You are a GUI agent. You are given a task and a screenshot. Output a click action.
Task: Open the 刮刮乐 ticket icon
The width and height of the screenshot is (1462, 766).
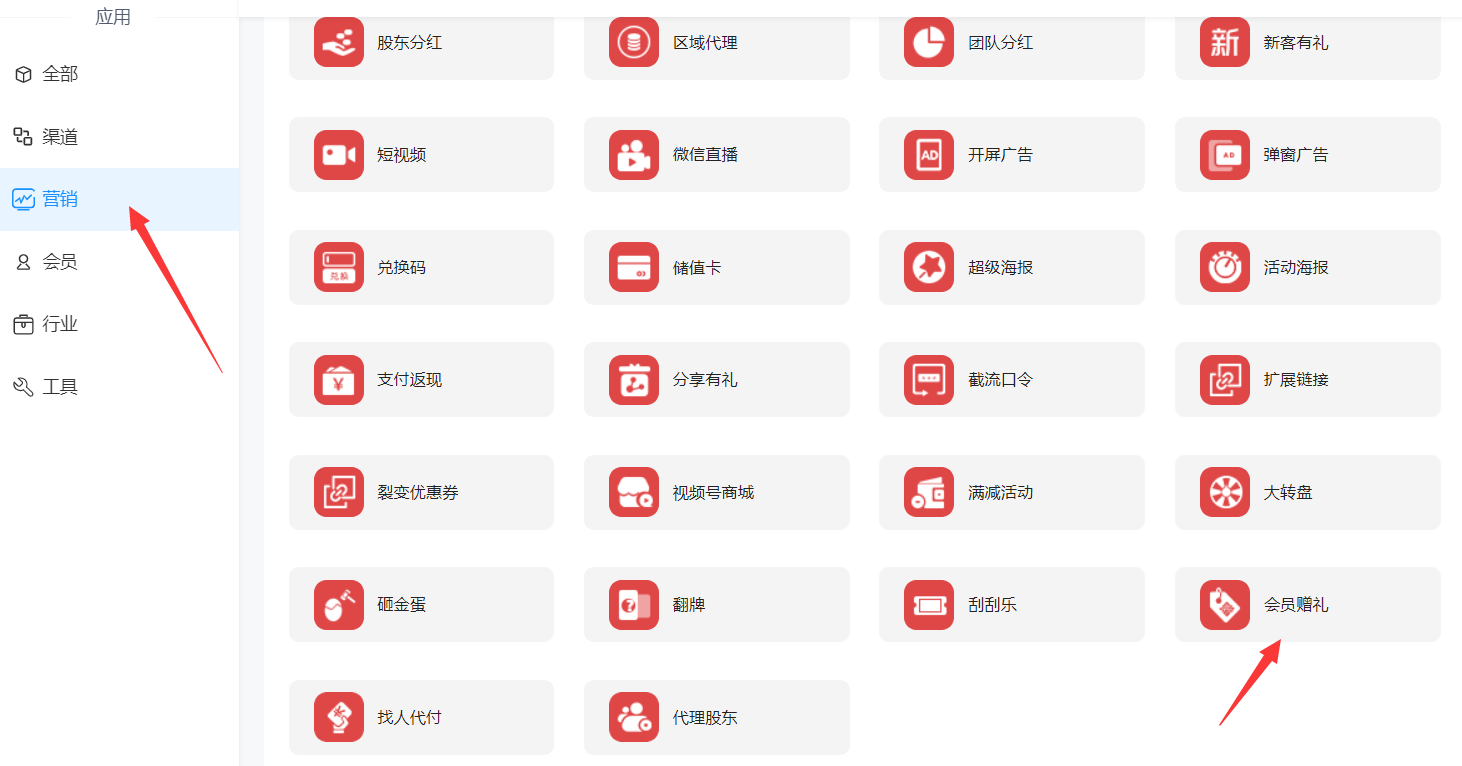(929, 605)
